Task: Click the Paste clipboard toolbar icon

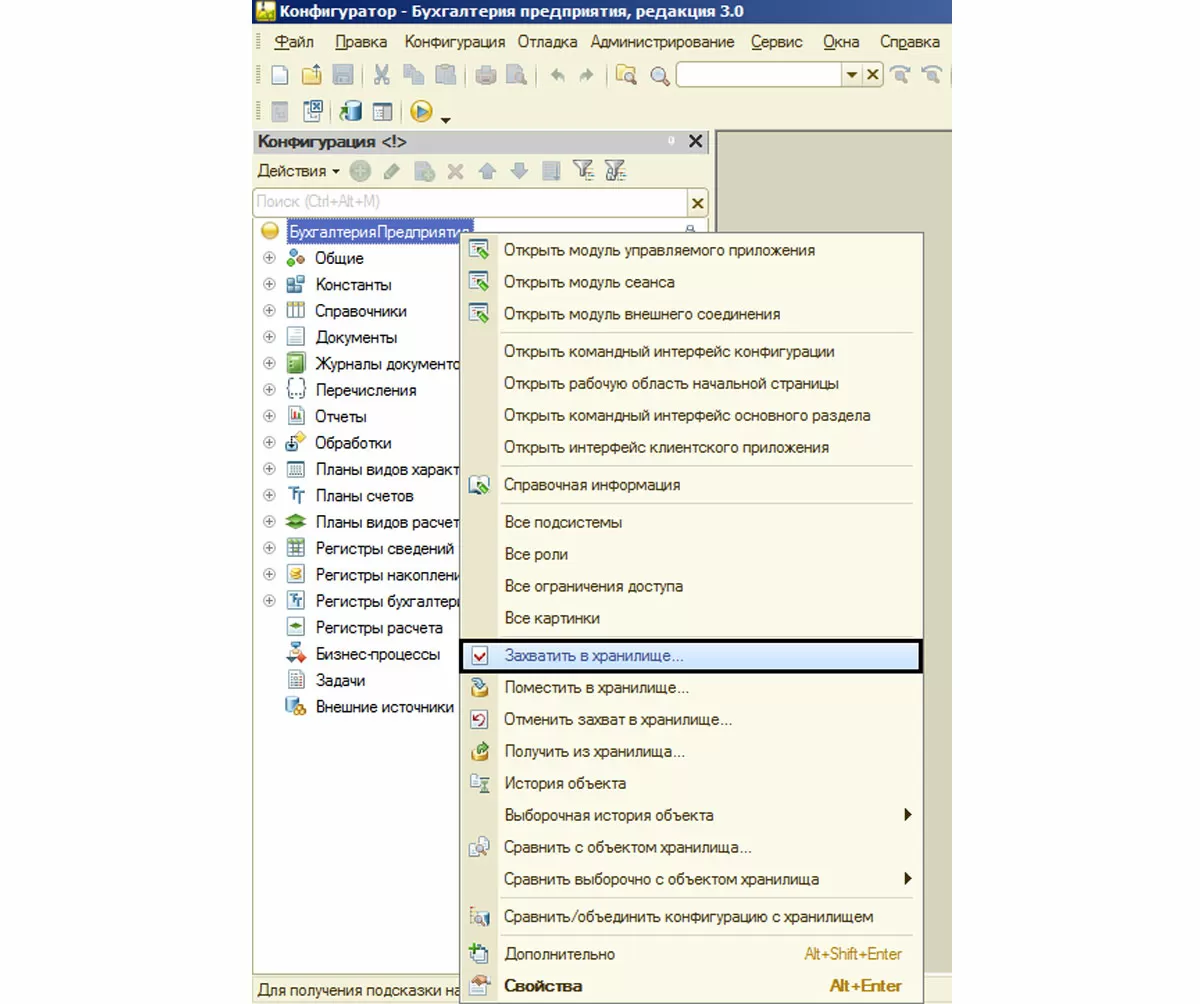Action: click(x=445, y=75)
